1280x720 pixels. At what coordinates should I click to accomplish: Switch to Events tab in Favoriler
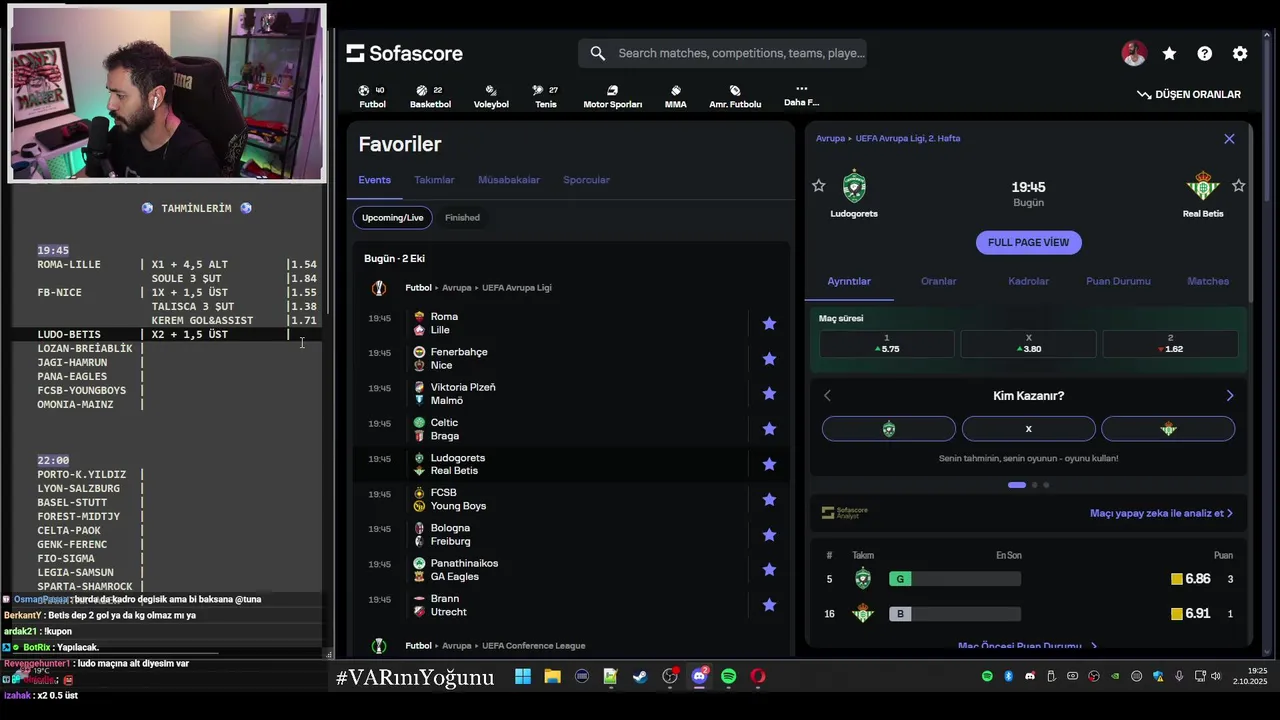pyautogui.click(x=375, y=180)
